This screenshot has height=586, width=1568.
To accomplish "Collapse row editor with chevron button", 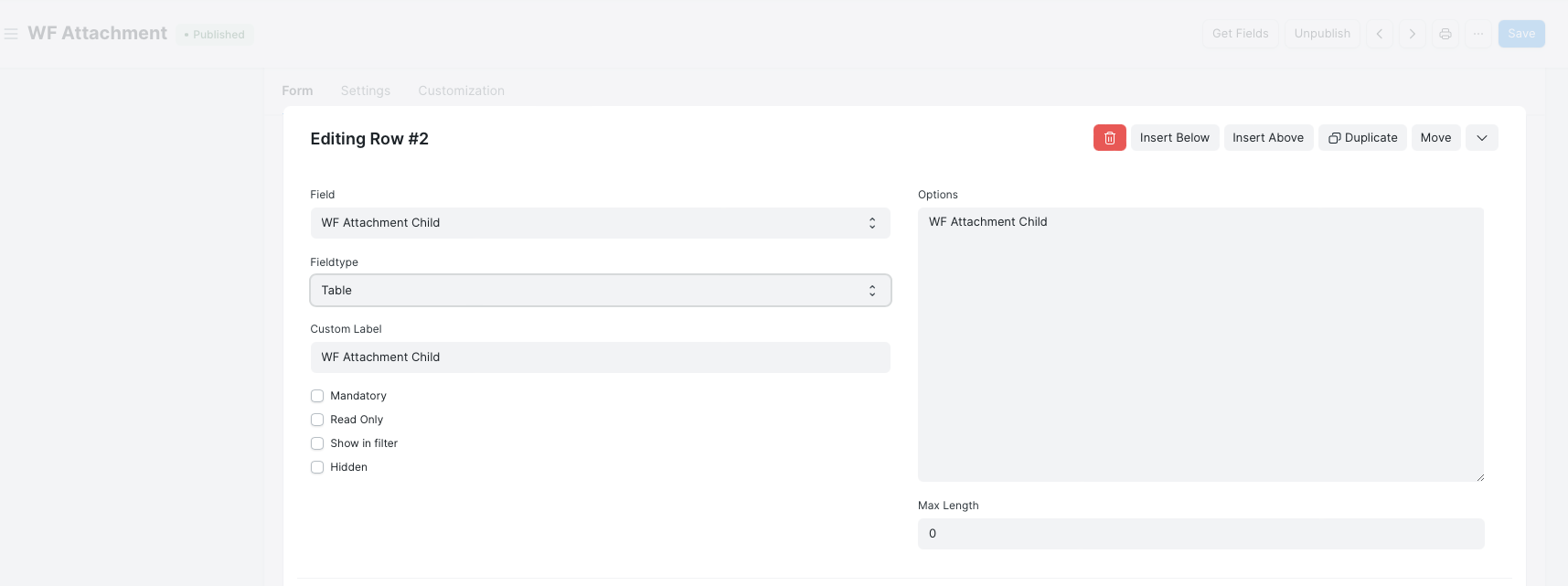I will (1482, 138).
